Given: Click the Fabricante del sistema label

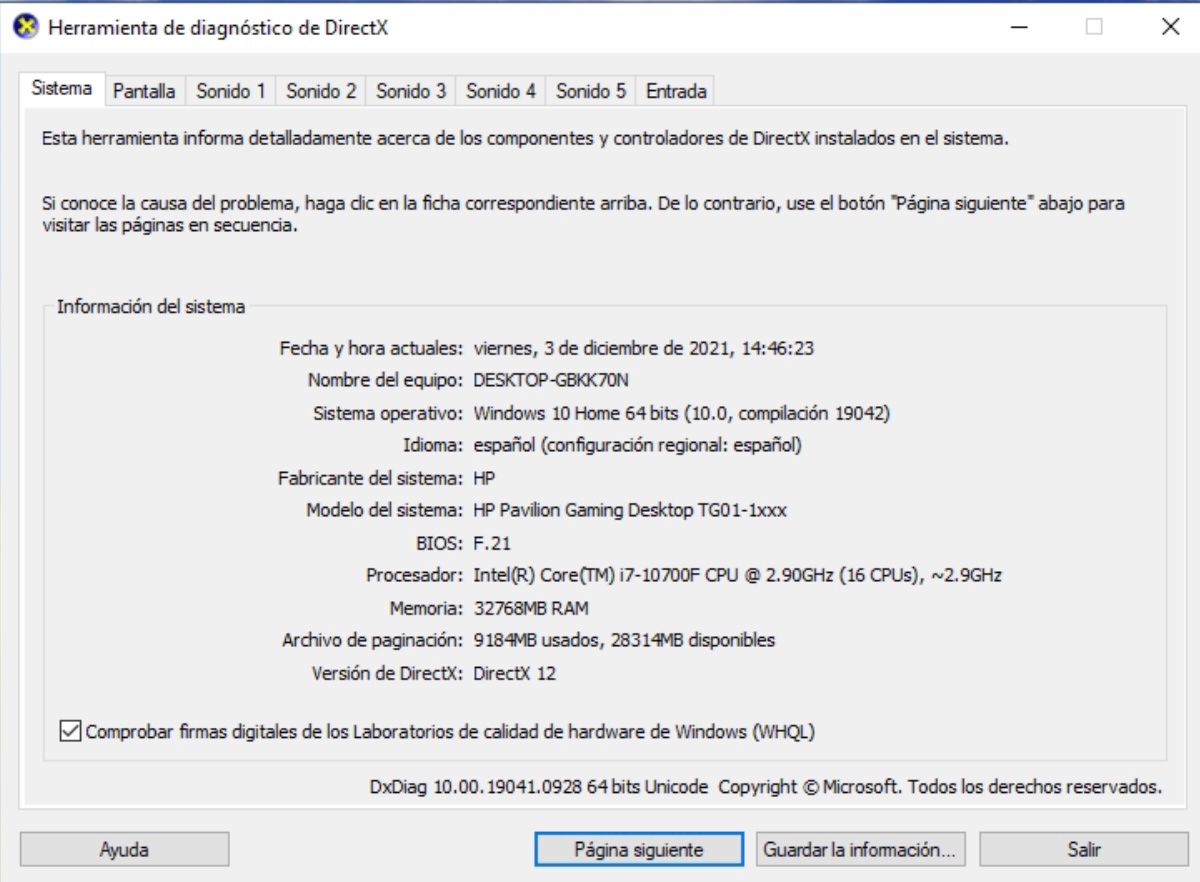Looking at the screenshot, I should [371, 478].
